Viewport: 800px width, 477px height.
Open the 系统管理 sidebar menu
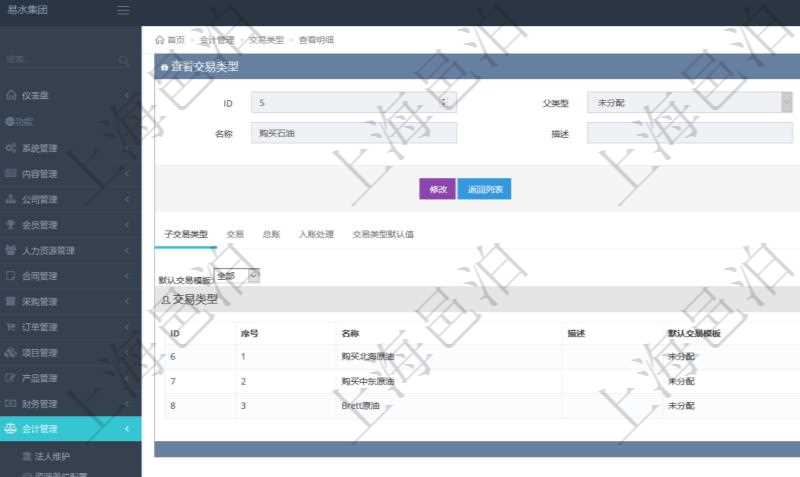coord(70,148)
